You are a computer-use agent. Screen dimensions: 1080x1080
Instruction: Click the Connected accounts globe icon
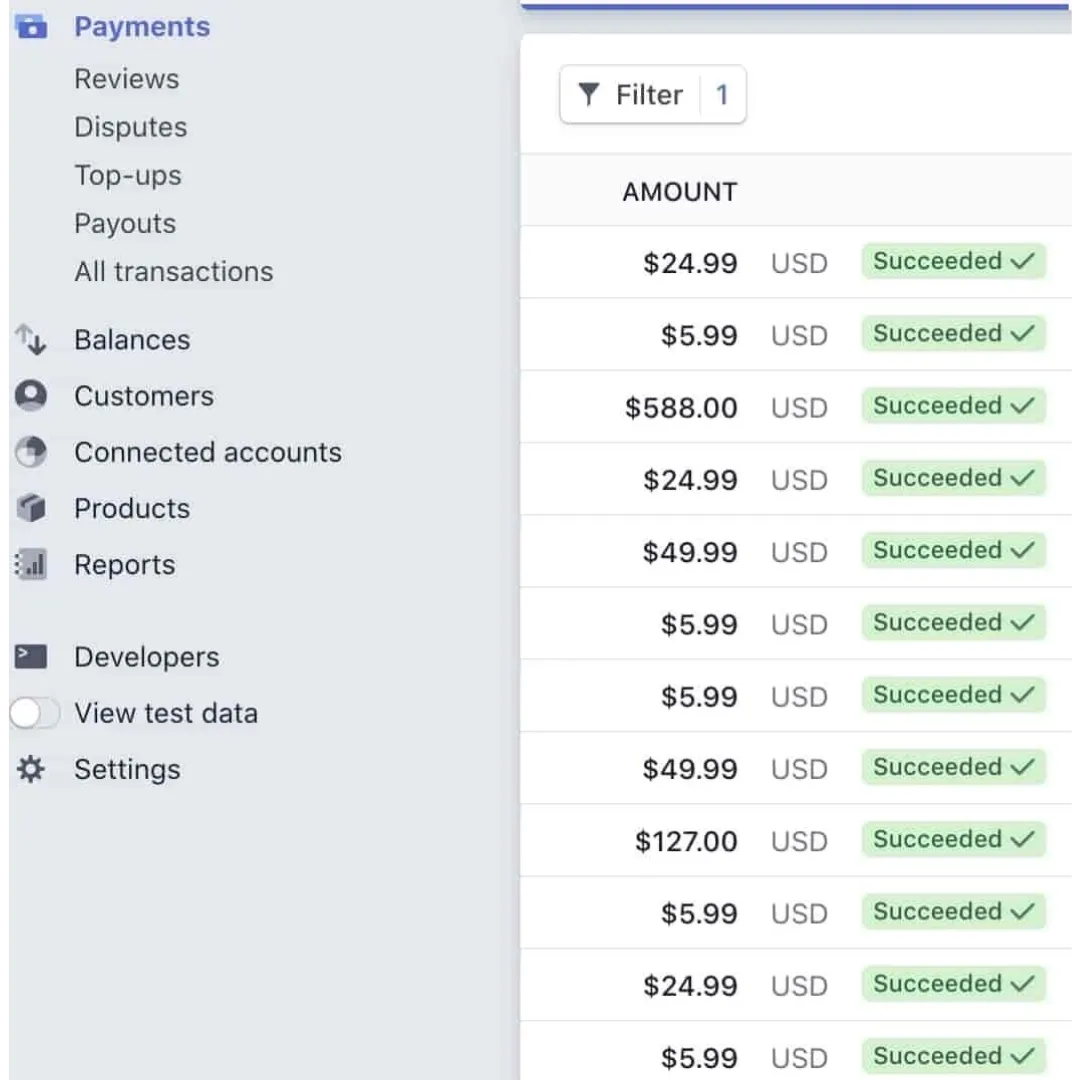(x=31, y=453)
